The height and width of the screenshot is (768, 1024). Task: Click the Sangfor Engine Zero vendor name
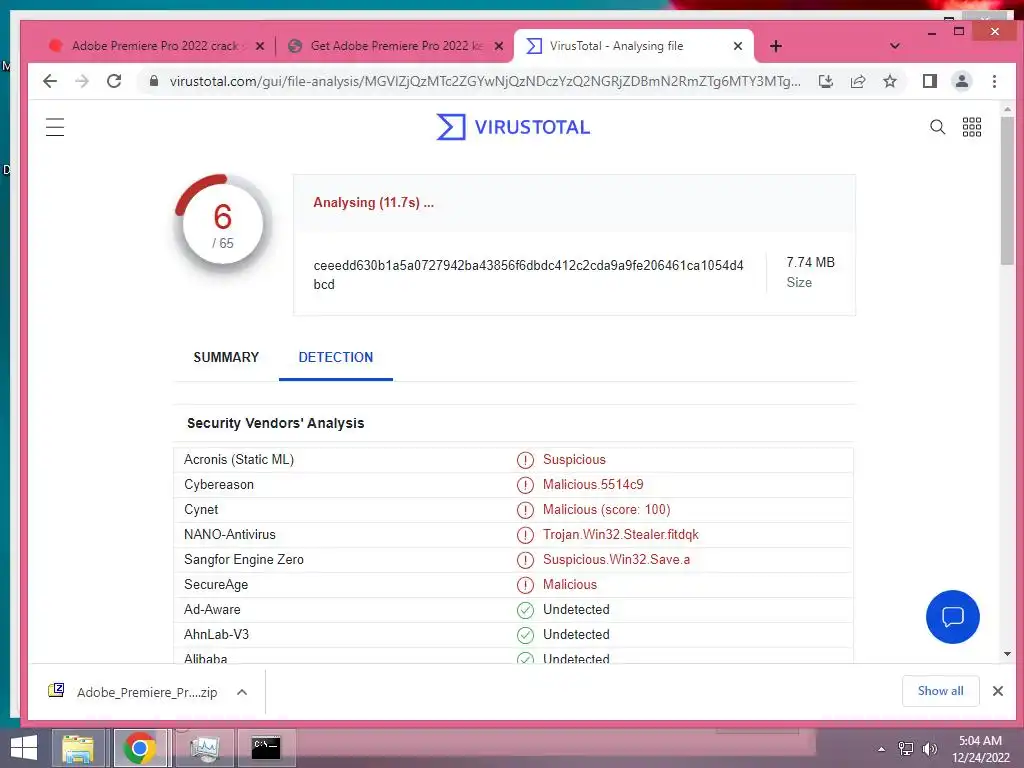[244, 560]
